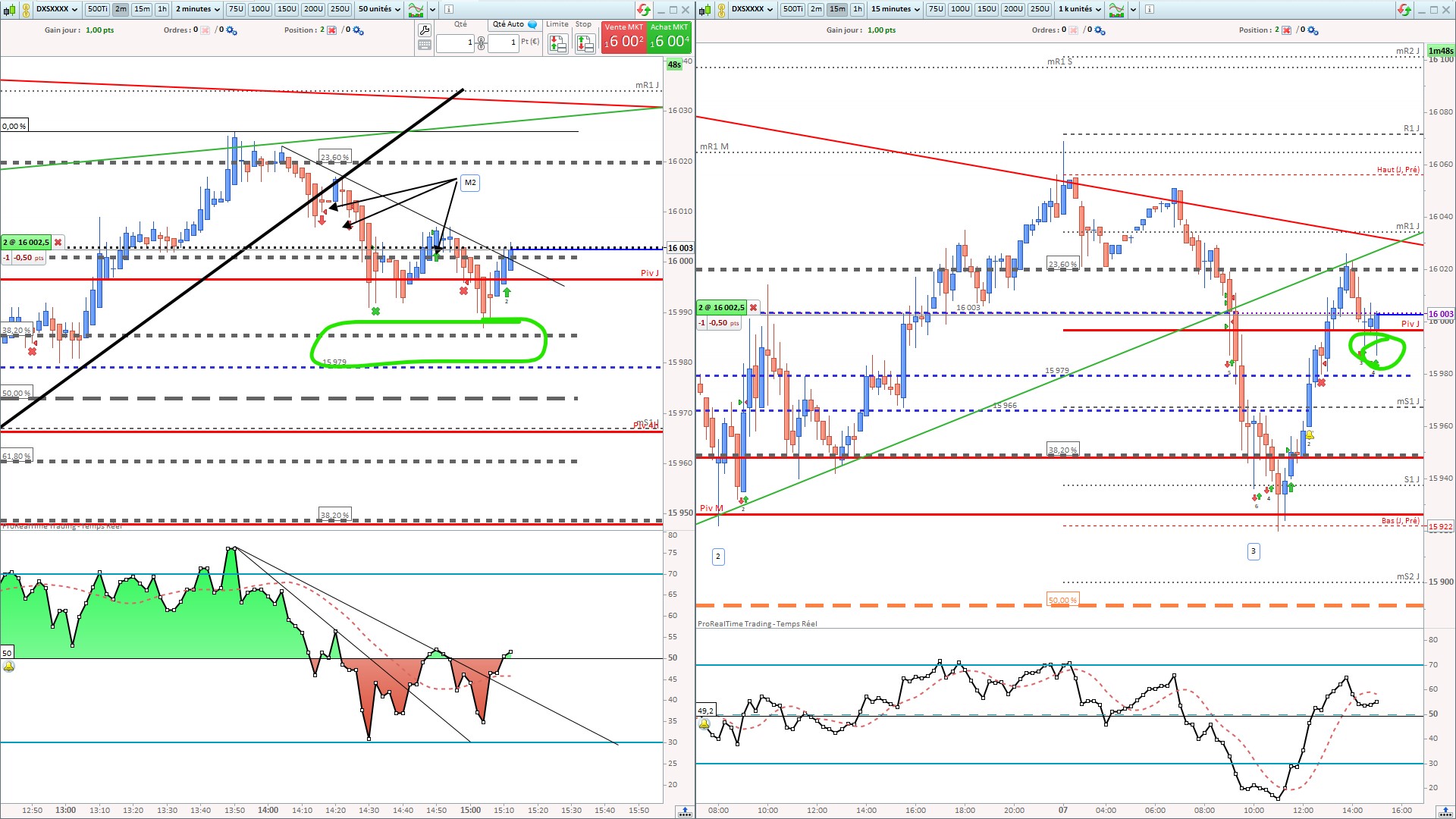The height and width of the screenshot is (819, 1456).
Task: Click the indicators chart icon in left chart
Action: 416,9
